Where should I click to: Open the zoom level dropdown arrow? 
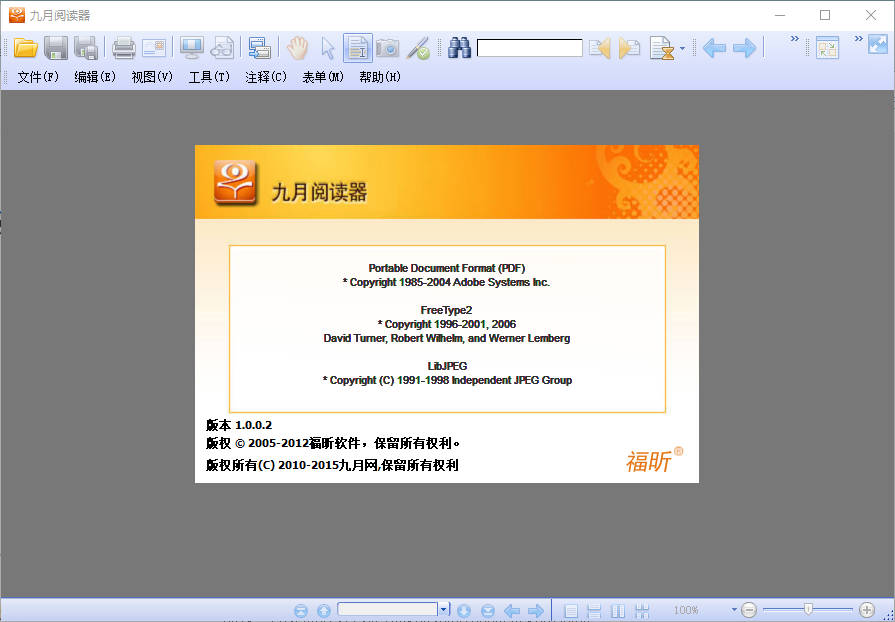point(734,610)
